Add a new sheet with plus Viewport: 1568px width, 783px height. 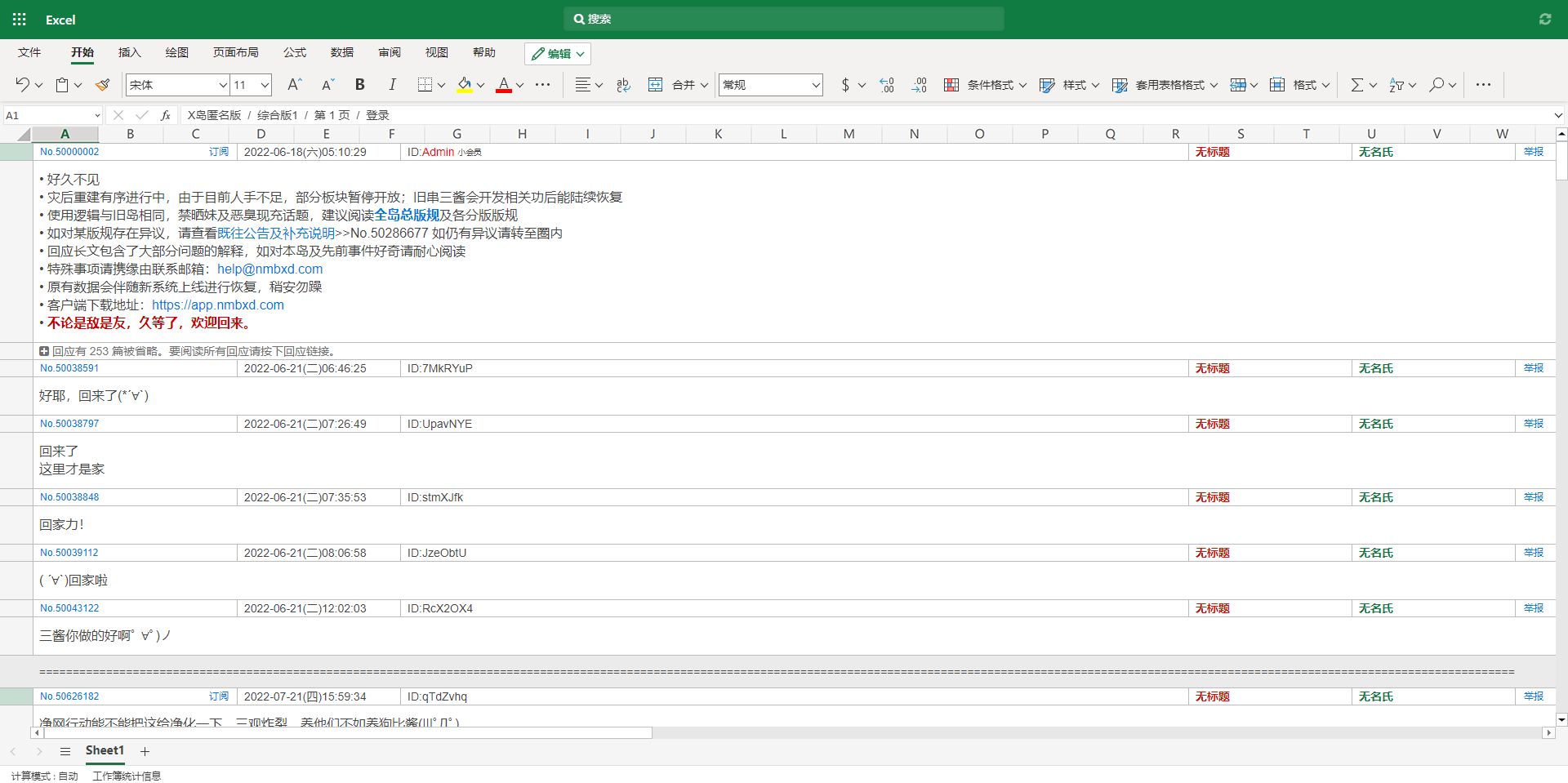[145, 751]
